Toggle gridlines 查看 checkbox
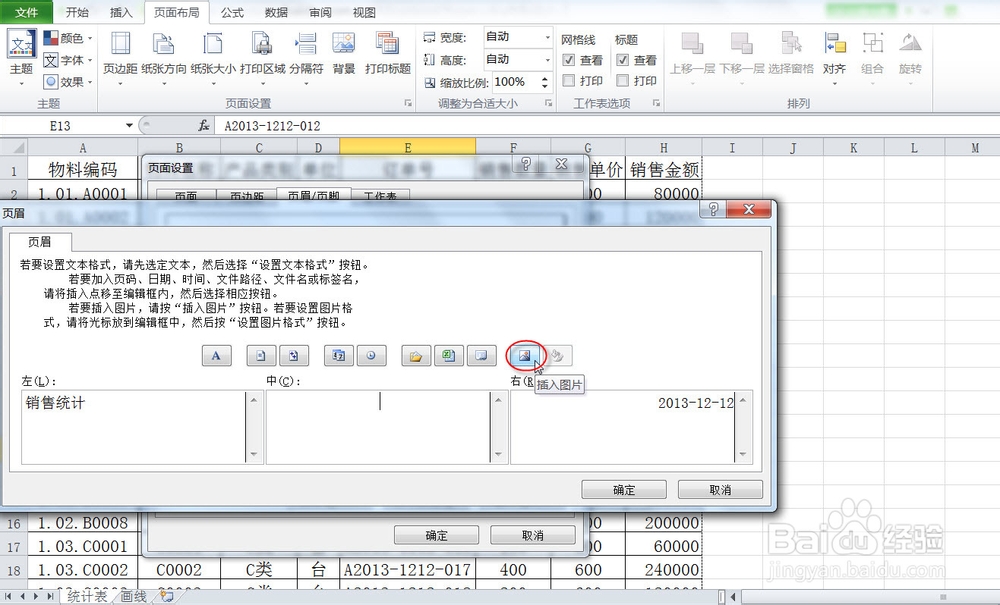The image size is (1000, 605). pos(569,60)
